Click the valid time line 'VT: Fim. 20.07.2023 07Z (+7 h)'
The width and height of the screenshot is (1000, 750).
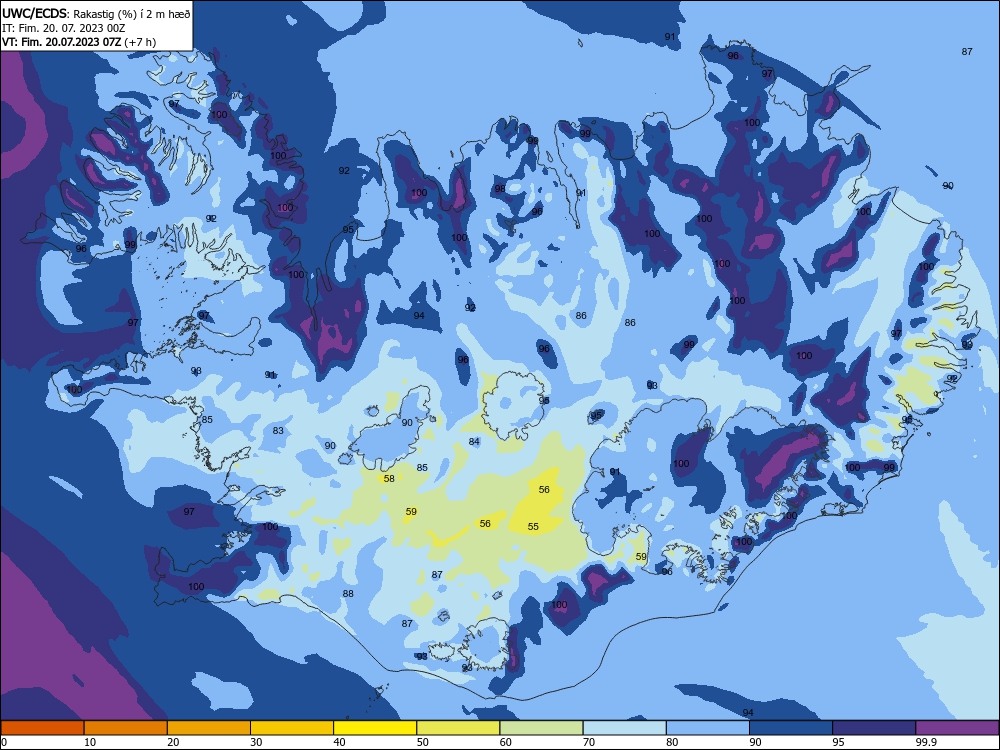coord(79,42)
